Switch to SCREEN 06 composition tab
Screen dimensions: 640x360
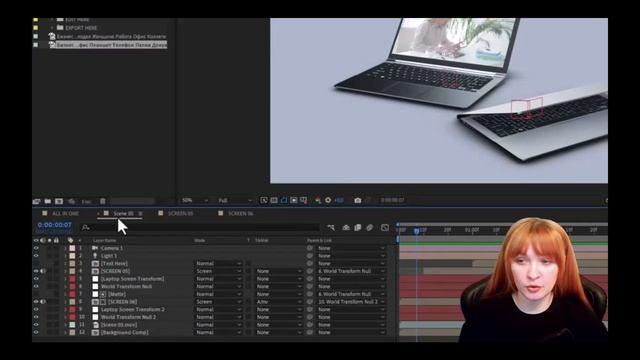pos(240,213)
